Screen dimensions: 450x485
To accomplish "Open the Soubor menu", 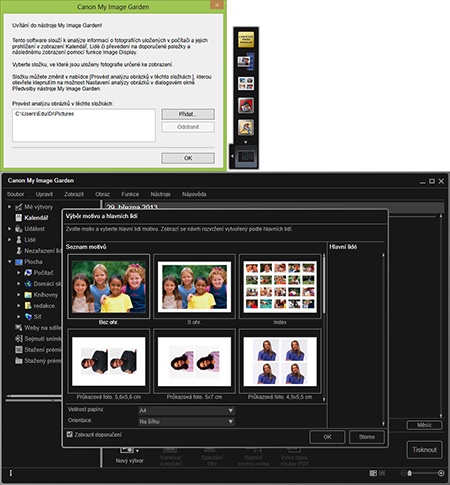I will tap(15, 194).
